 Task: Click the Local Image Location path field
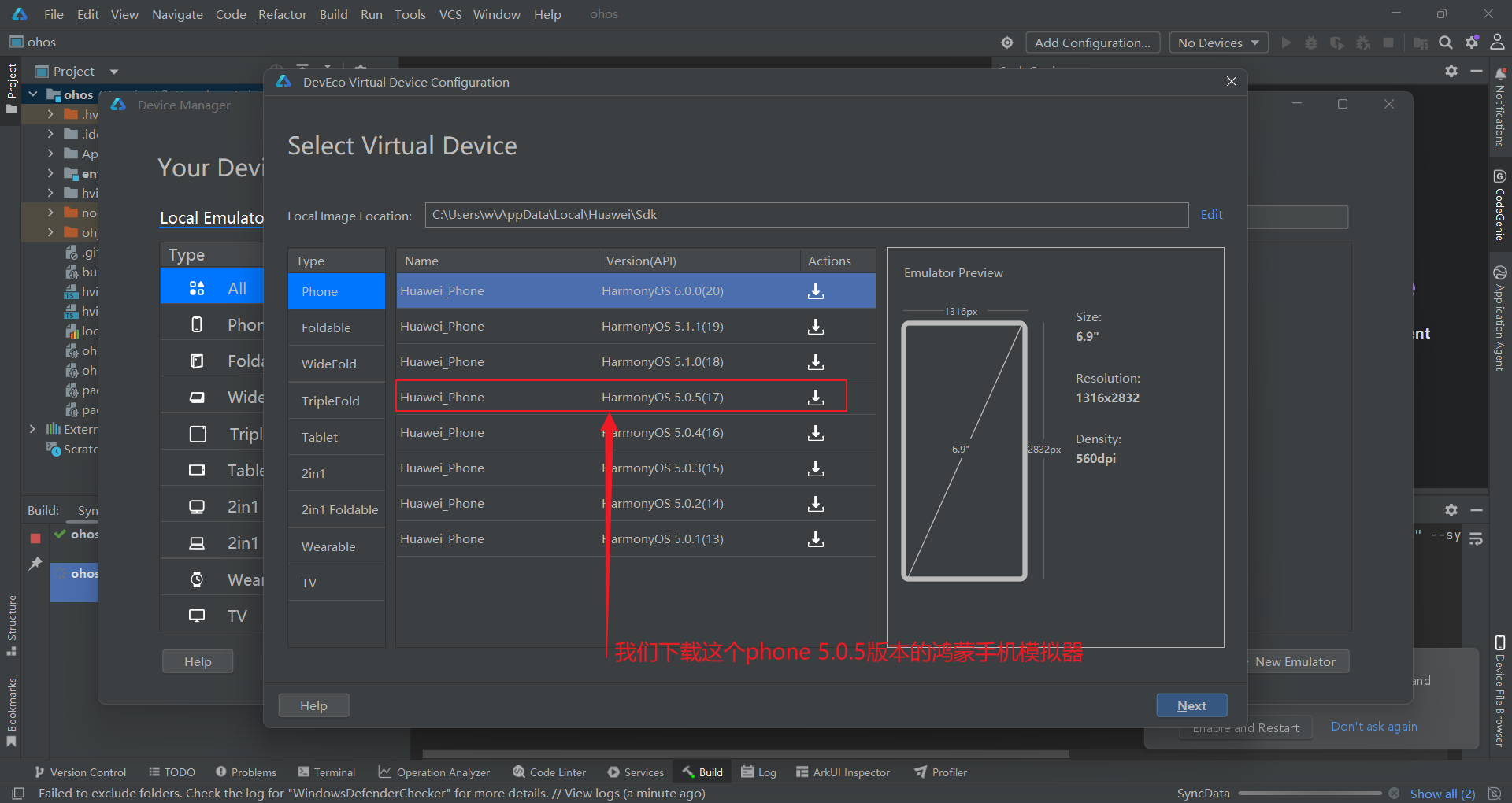pyautogui.click(x=806, y=215)
